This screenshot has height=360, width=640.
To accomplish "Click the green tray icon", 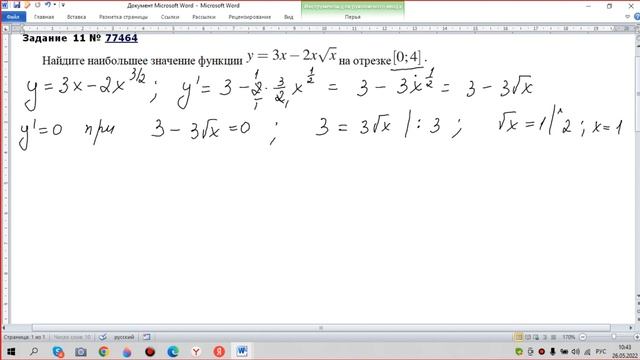I will coord(519,351).
